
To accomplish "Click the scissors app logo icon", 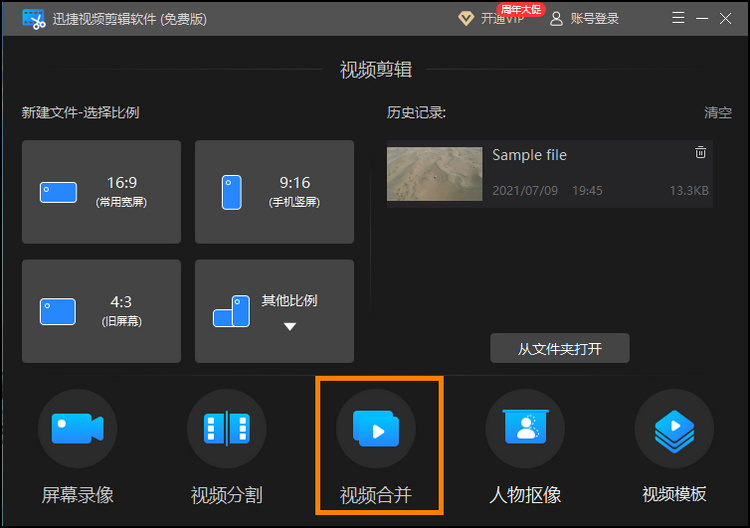I will point(34,19).
